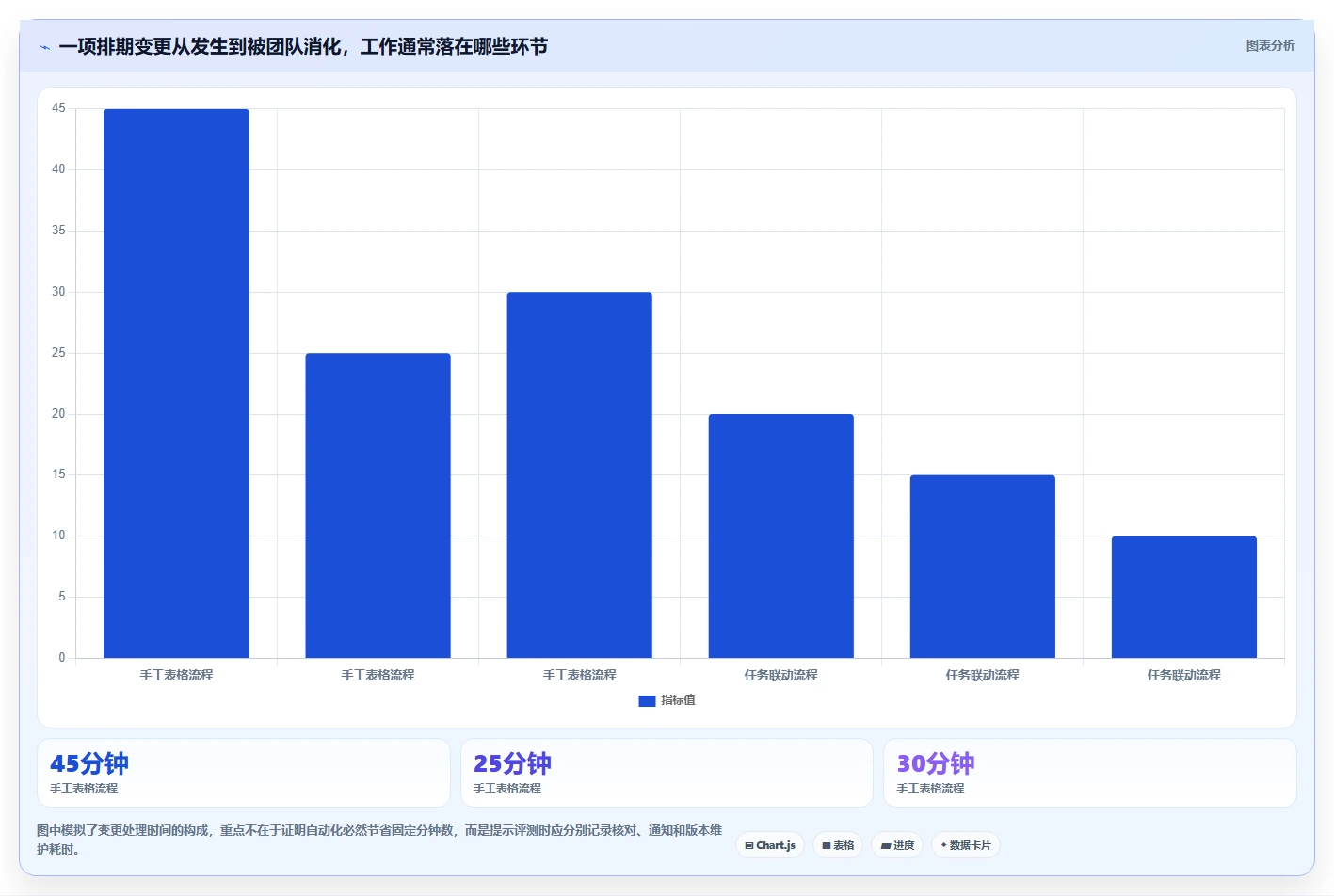Click the footnote text starting 图中模拟了
The image size is (1334, 896).
(379, 840)
